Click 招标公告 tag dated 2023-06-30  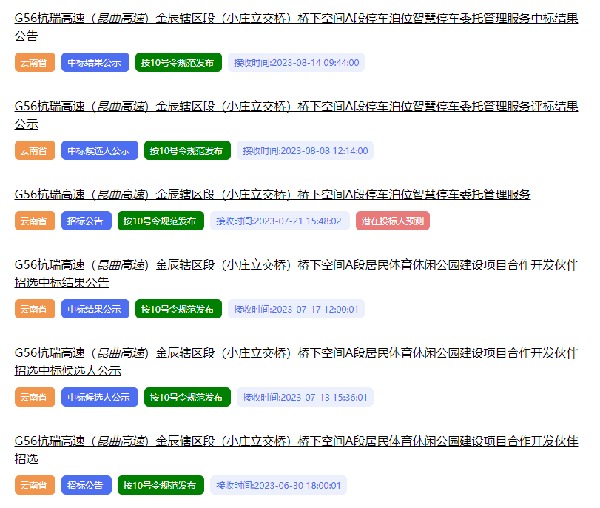tap(86, 485)
